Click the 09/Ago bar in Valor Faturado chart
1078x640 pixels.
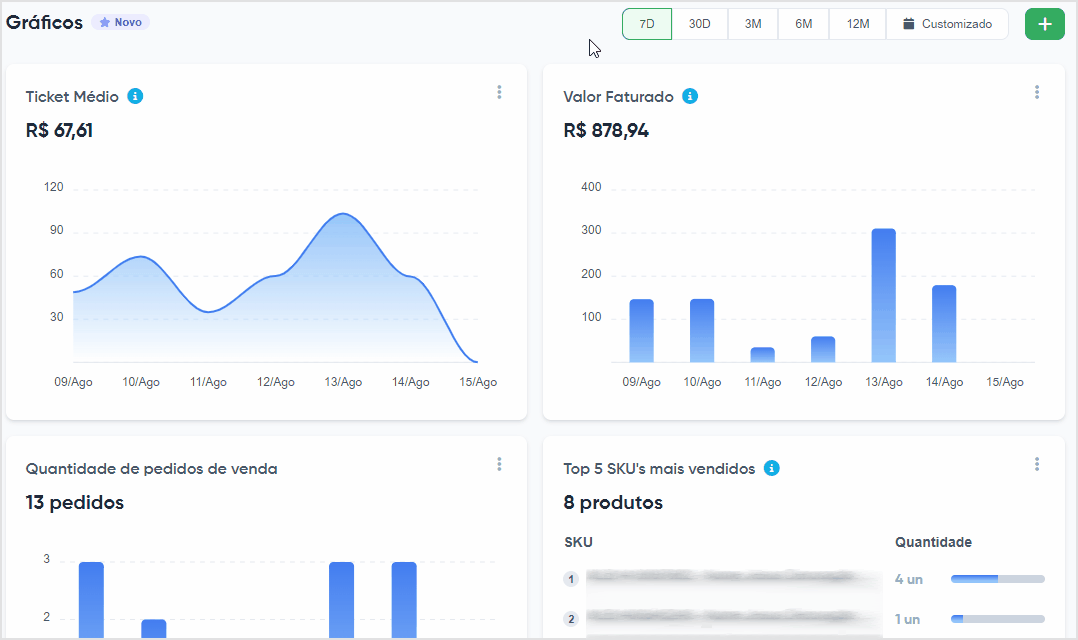[x=641, y=331]
